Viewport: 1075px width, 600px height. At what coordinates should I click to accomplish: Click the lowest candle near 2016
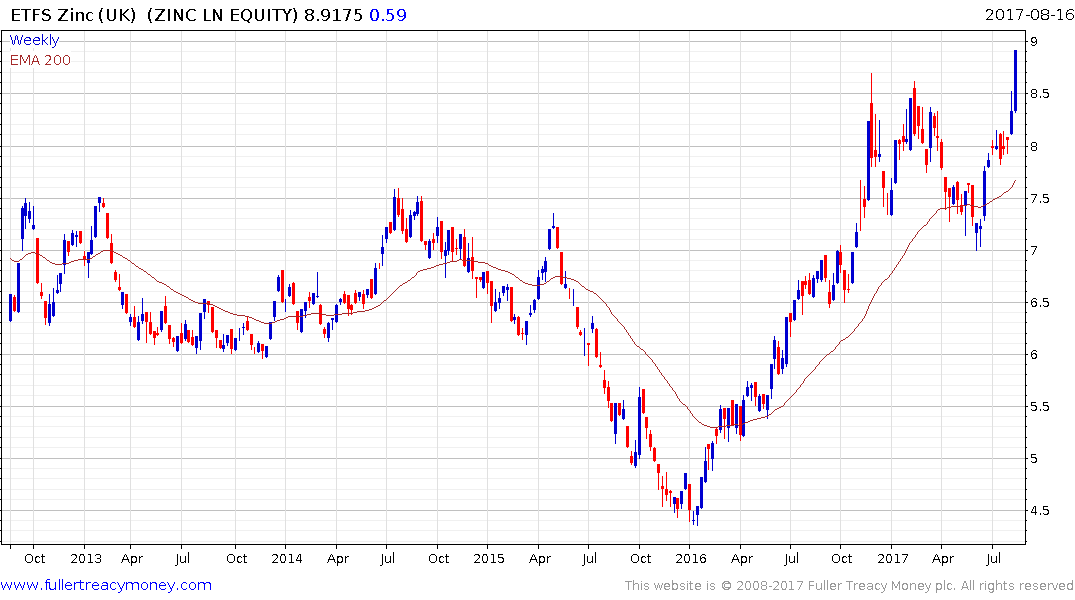(x=697, y=515)
